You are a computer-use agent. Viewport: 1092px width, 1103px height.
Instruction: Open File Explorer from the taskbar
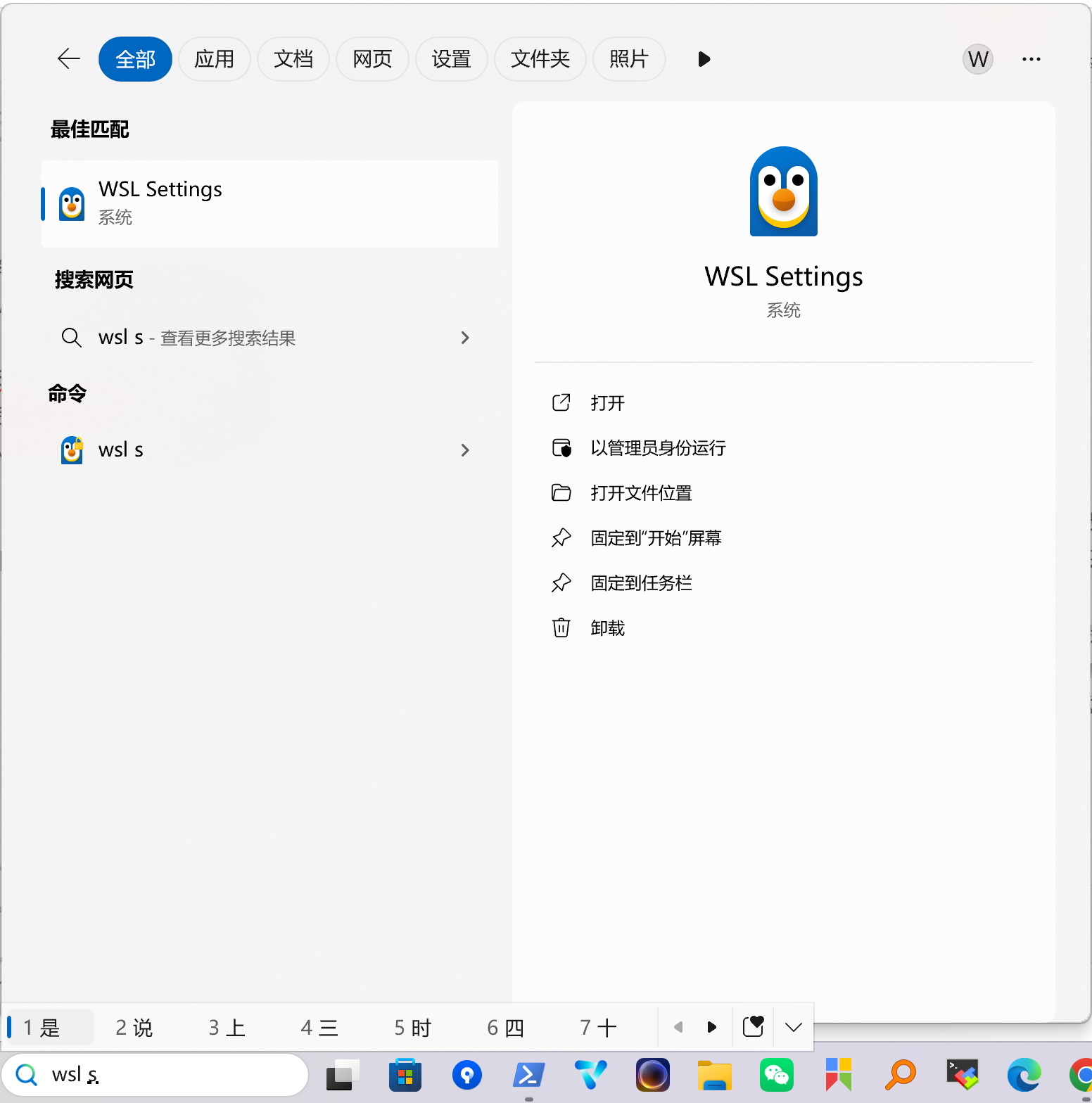click(x=715, y=1075)
